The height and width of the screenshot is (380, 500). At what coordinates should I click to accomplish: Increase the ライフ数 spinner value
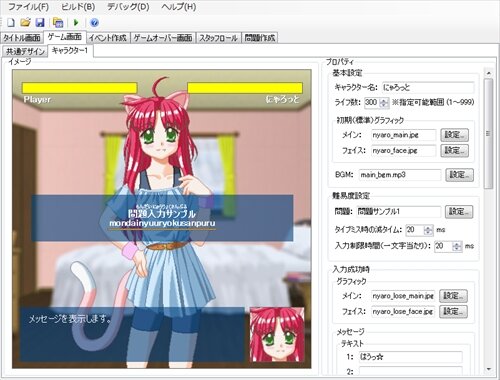click(x=384, y=100)
